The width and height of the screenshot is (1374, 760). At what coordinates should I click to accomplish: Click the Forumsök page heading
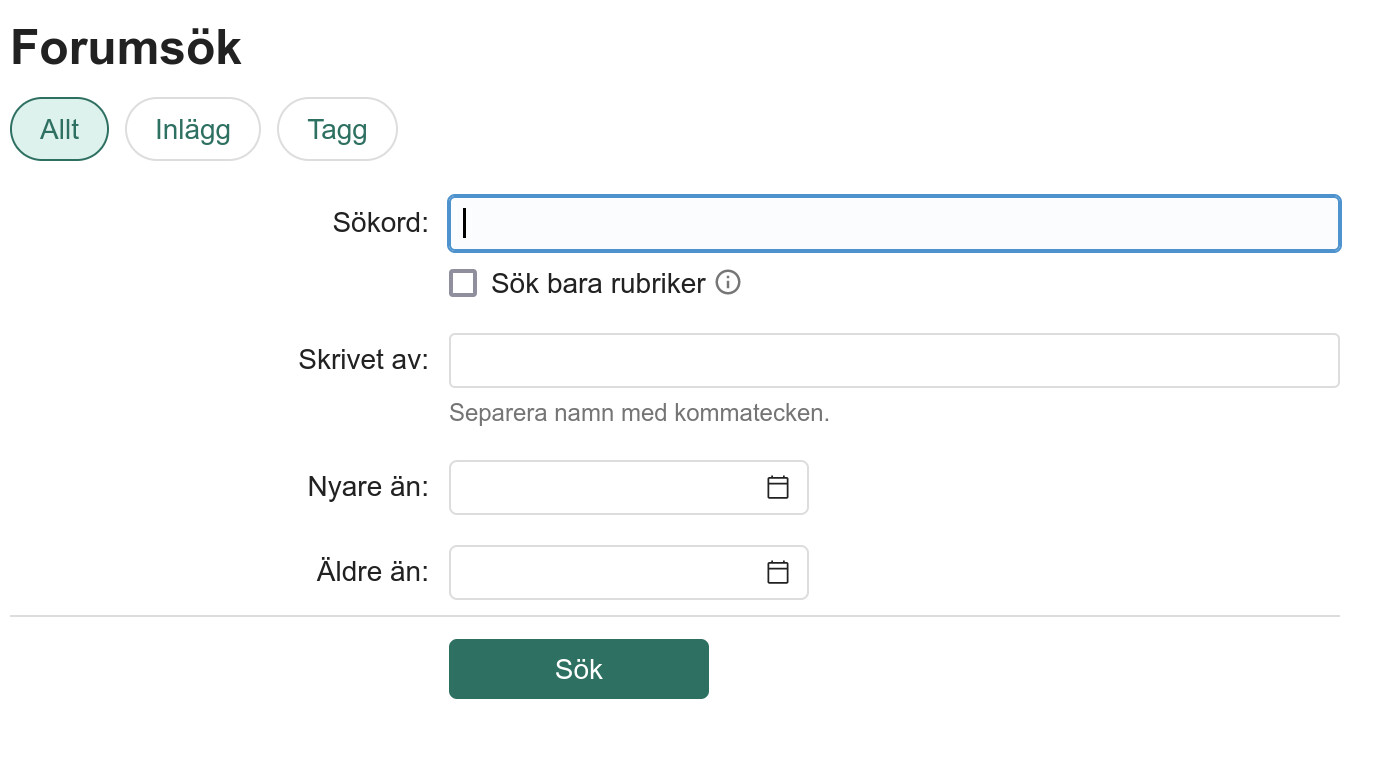pos(126,47)
